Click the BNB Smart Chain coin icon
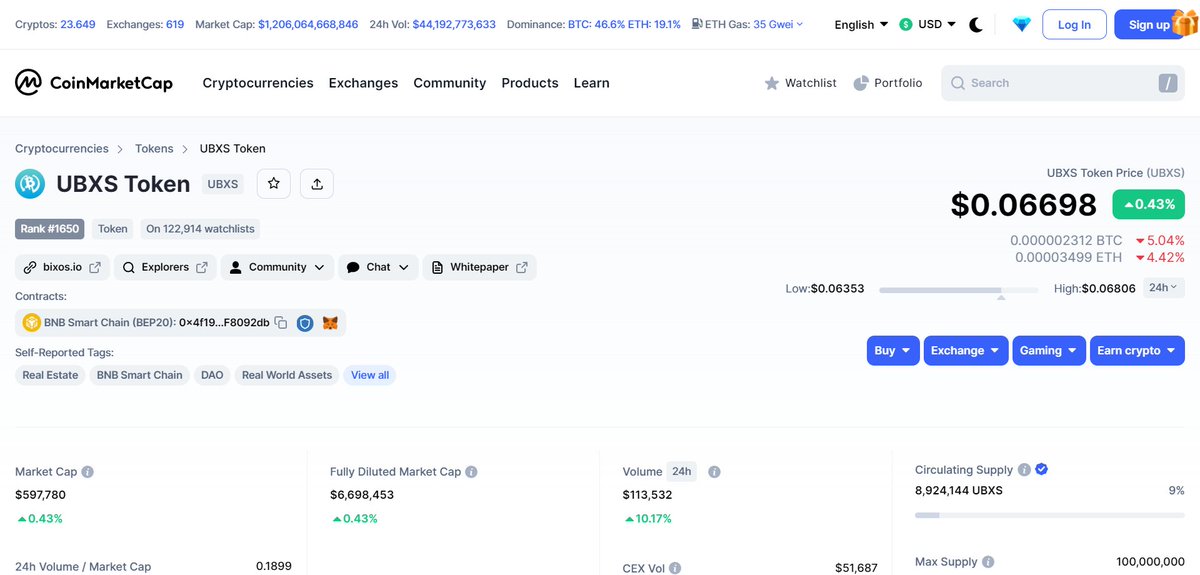Screen dimensions: 1200x575 [31, 323]
